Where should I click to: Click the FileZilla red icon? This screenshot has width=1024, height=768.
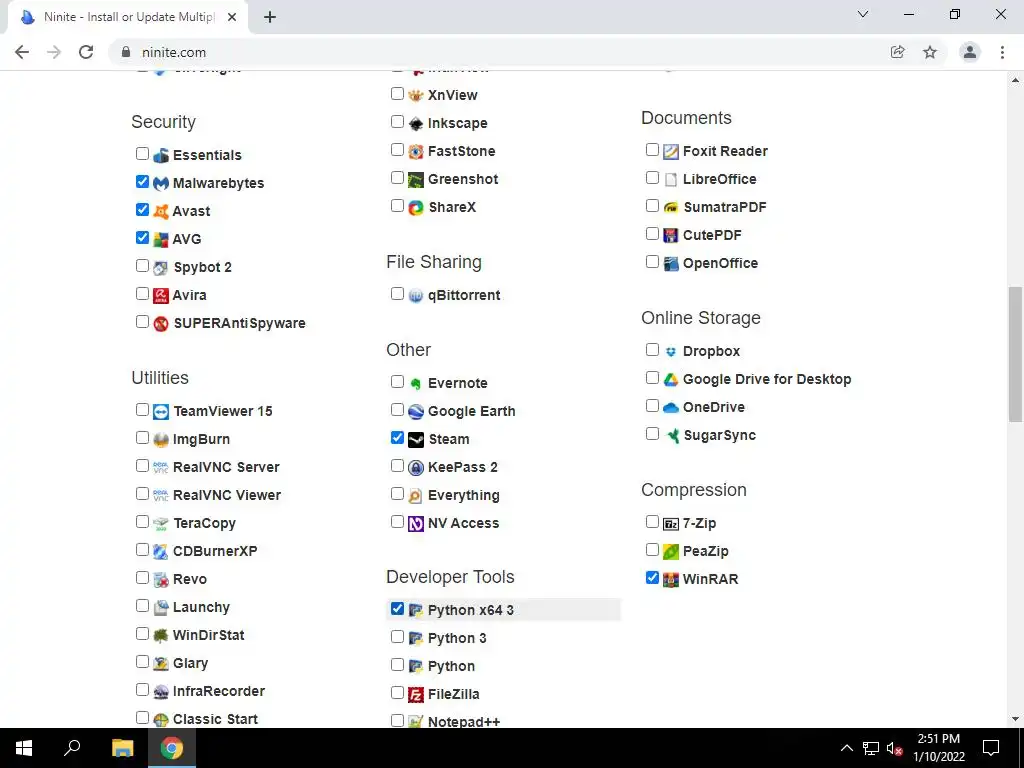point(416,695)
